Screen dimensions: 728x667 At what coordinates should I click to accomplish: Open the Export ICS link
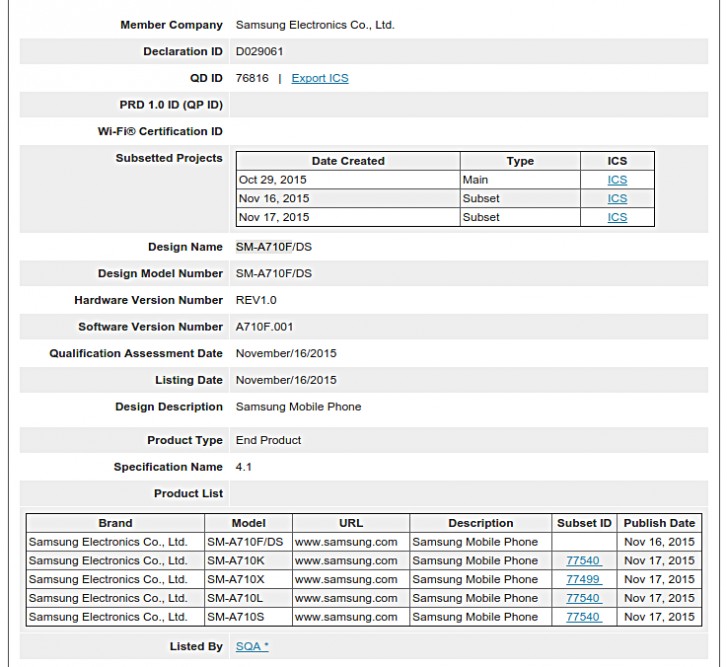point(320,78)
